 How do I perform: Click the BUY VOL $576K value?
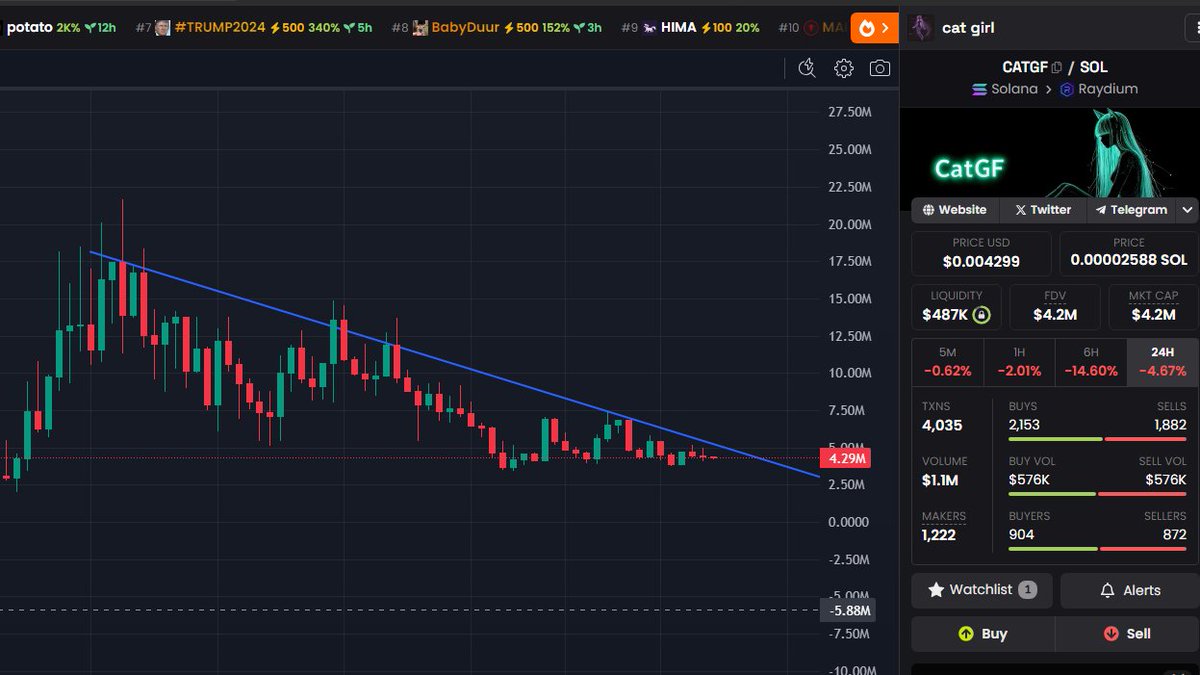pos(1029,480)
